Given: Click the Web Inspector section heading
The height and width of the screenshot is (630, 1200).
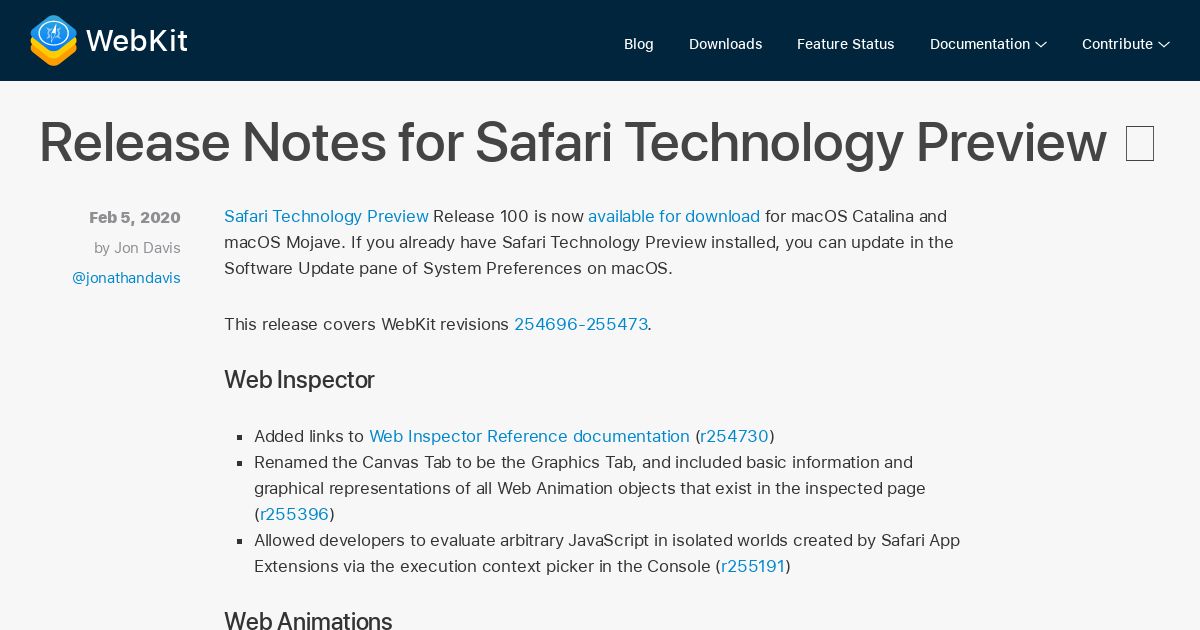Looking at the screenshot, I should tap(299, 380).
